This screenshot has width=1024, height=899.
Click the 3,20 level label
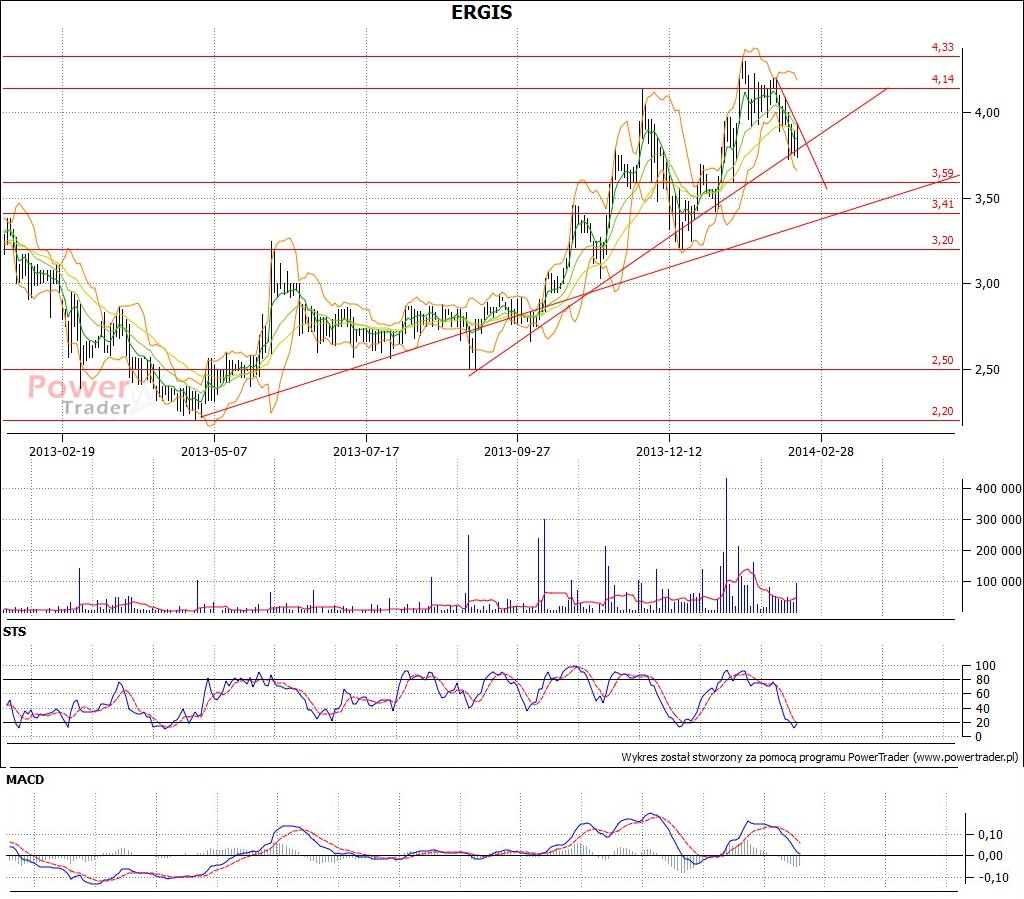[x=942, y=240]
